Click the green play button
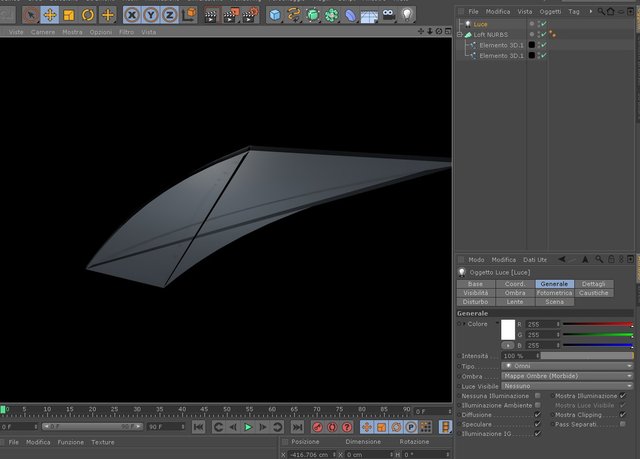The image size is (640, 459). coord(248,427)
